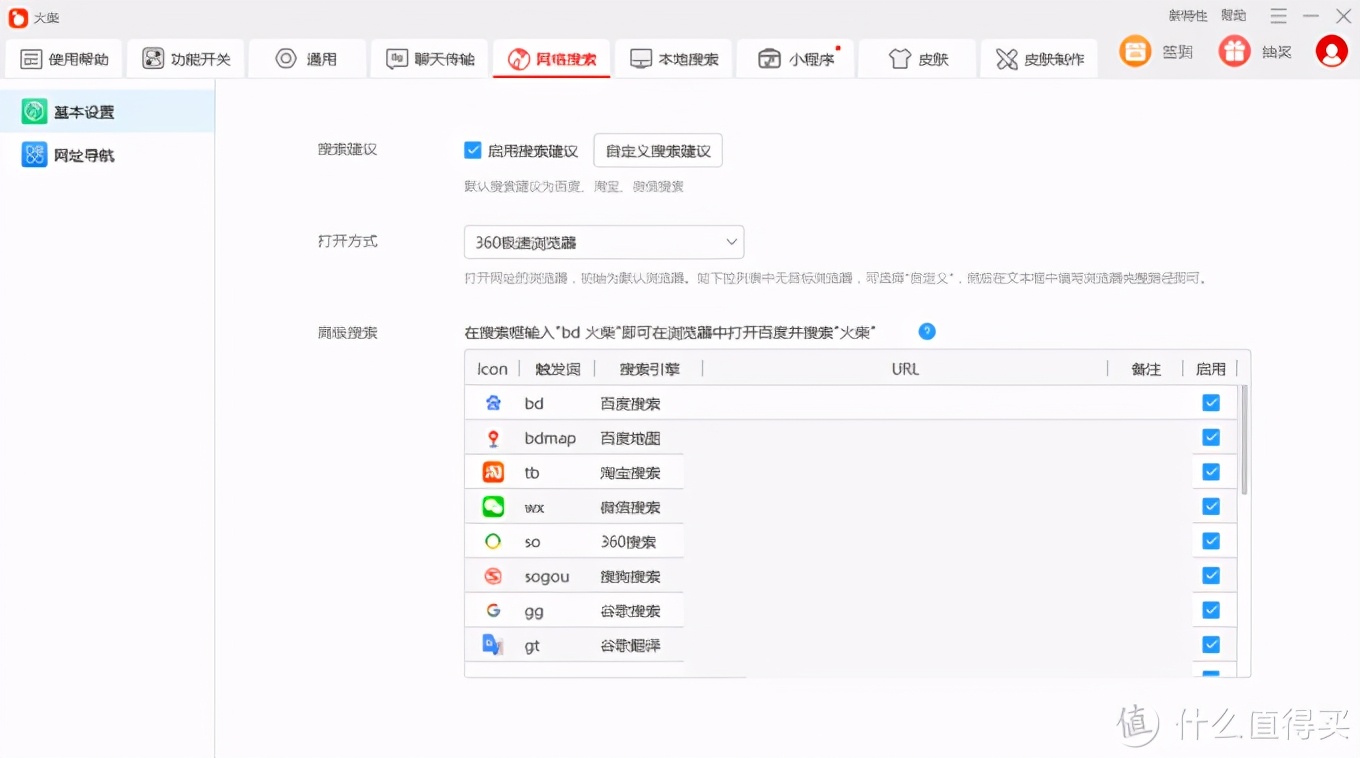This screenshot has height=758, width=1360.
Task: Disable the wx search engine checkbox
Action: (x=1211, y=506)
